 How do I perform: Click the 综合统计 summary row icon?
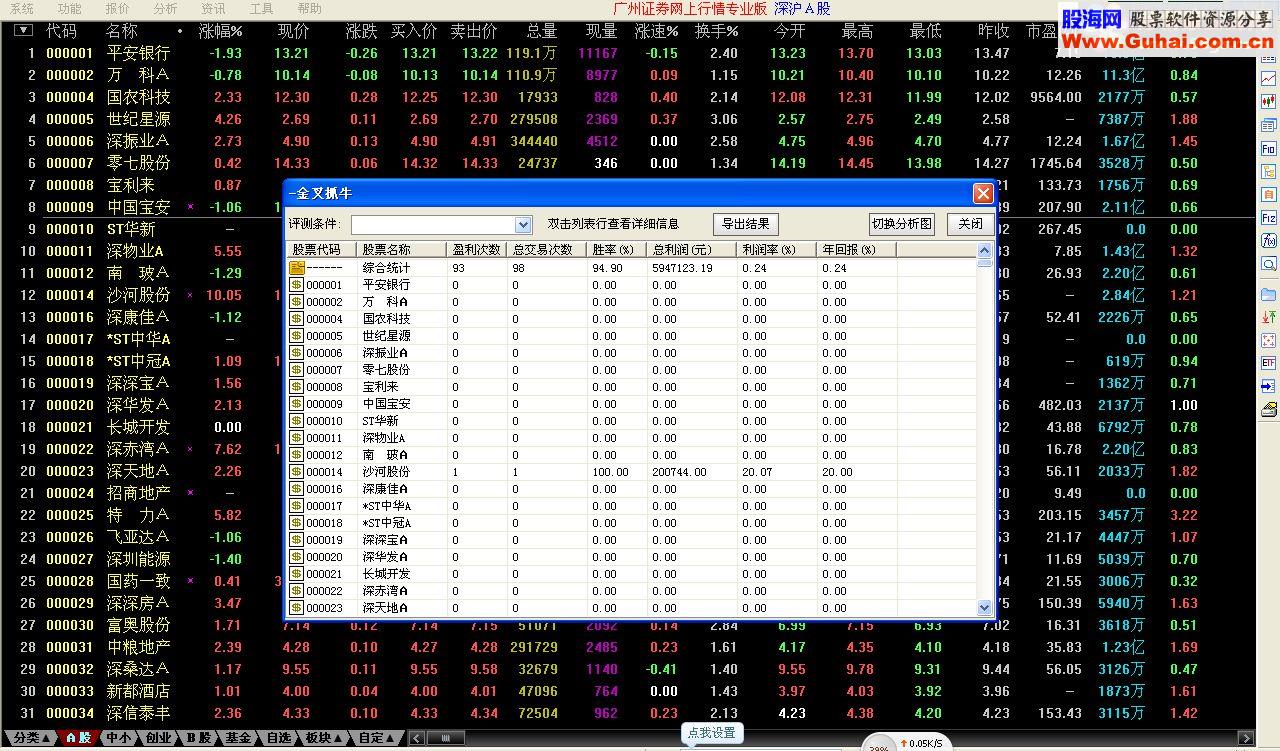pyautogui.click(x=297, y=268)
